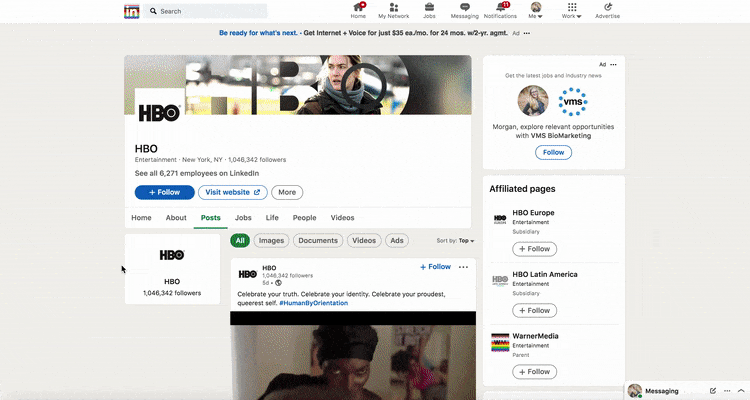Open the HBO Latin America page
The height and width of the screenshot is (400, 750).
(x=545, y=275)
